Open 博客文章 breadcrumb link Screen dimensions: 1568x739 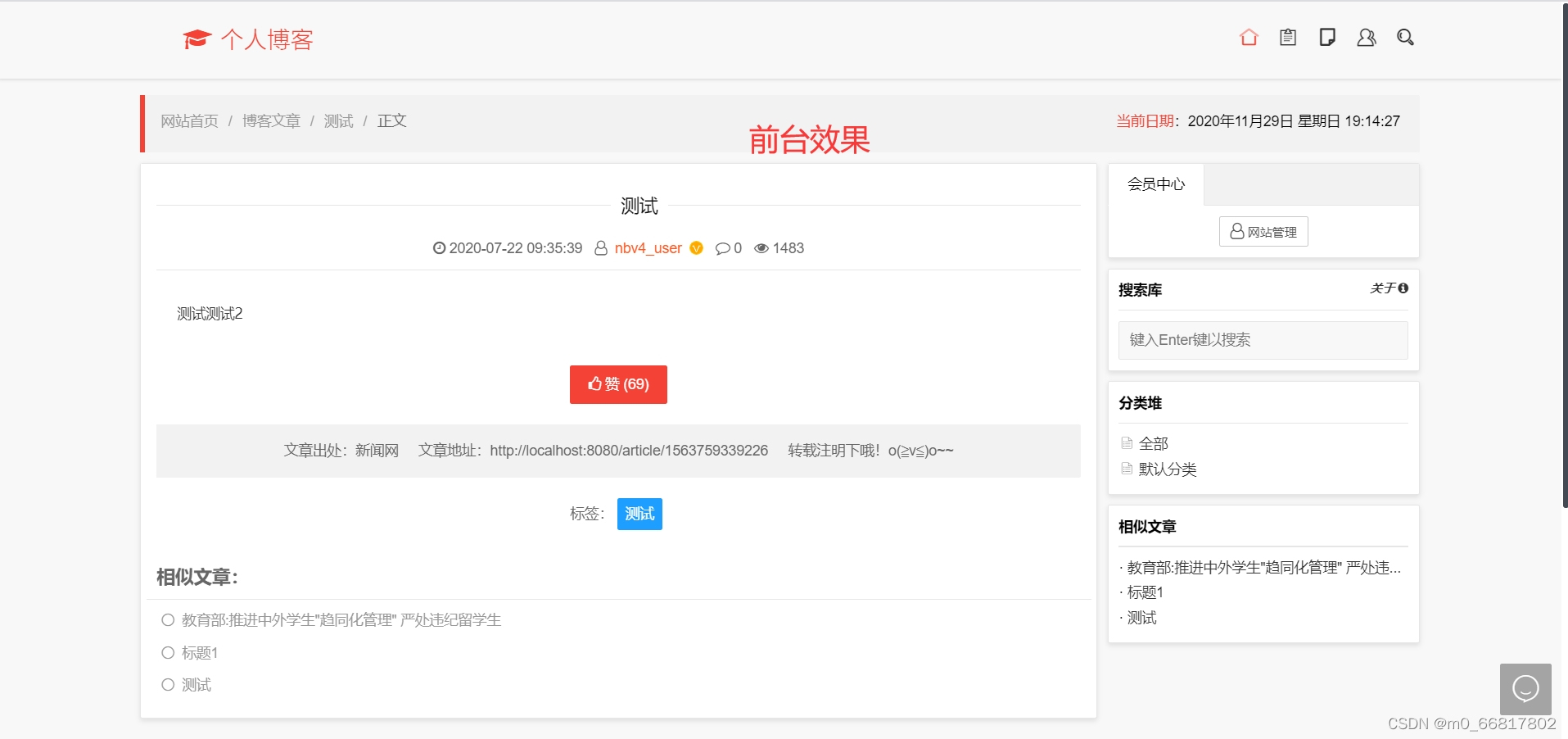click(x=271, y=121)
